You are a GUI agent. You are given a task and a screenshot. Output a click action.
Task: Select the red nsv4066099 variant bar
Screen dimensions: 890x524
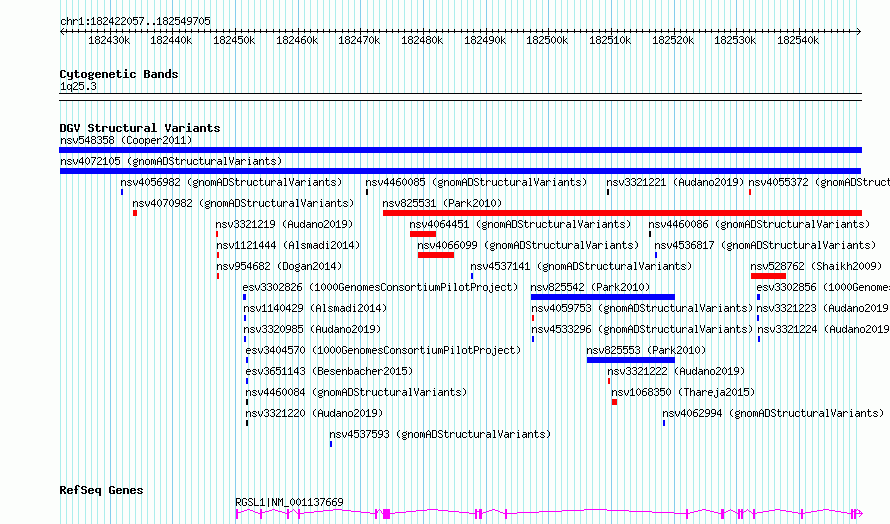click(436, 255)
